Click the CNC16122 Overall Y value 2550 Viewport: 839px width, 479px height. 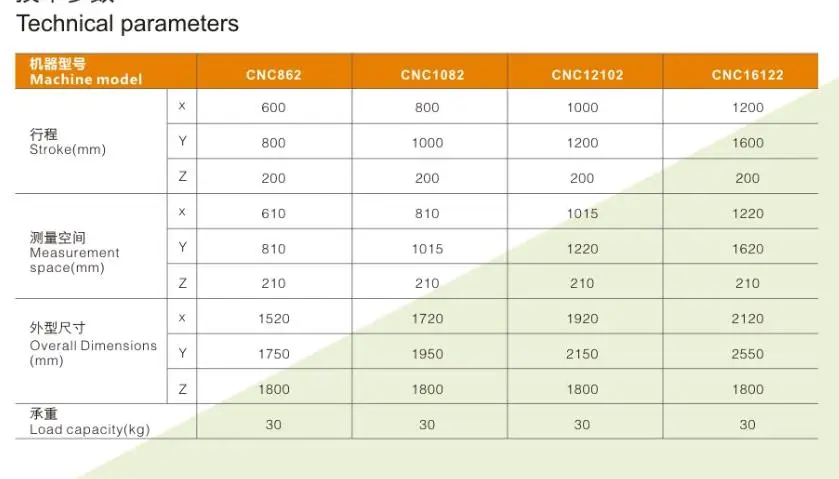pos(748,354)
